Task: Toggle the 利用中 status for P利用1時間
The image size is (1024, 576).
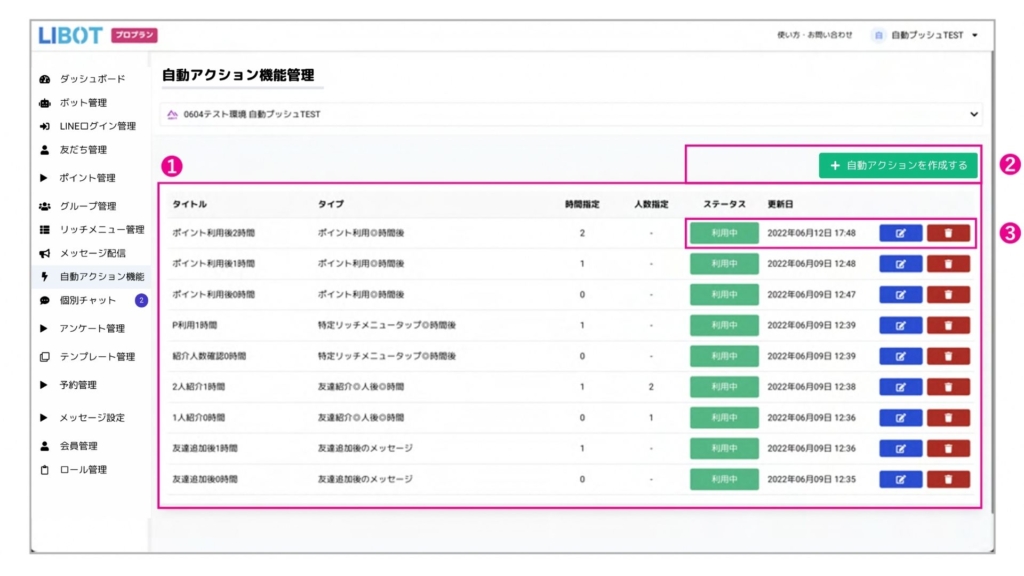Action: click(x=724, y=325)
